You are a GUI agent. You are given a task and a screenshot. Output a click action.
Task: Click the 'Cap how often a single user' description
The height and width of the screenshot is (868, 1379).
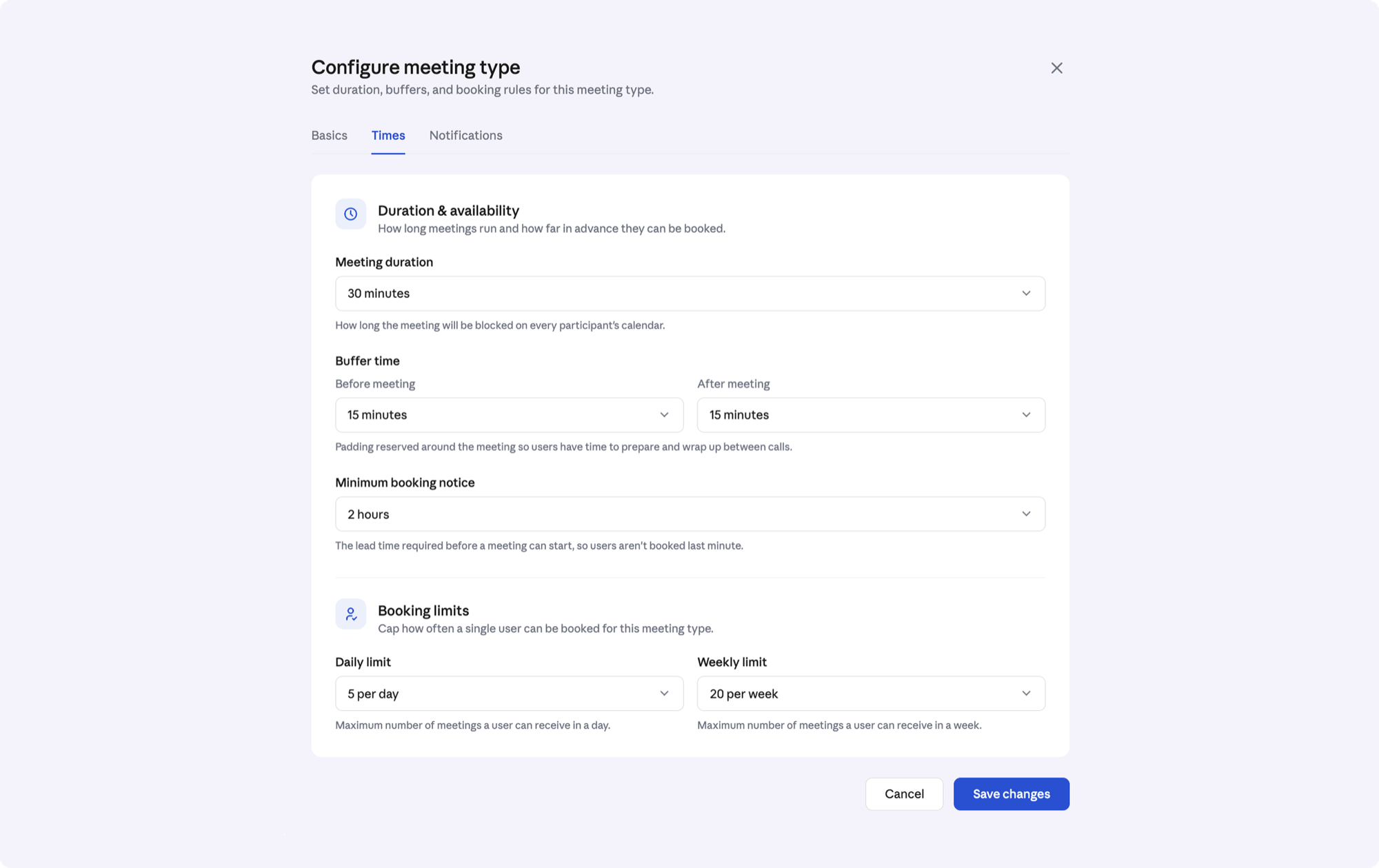point(545,628)
